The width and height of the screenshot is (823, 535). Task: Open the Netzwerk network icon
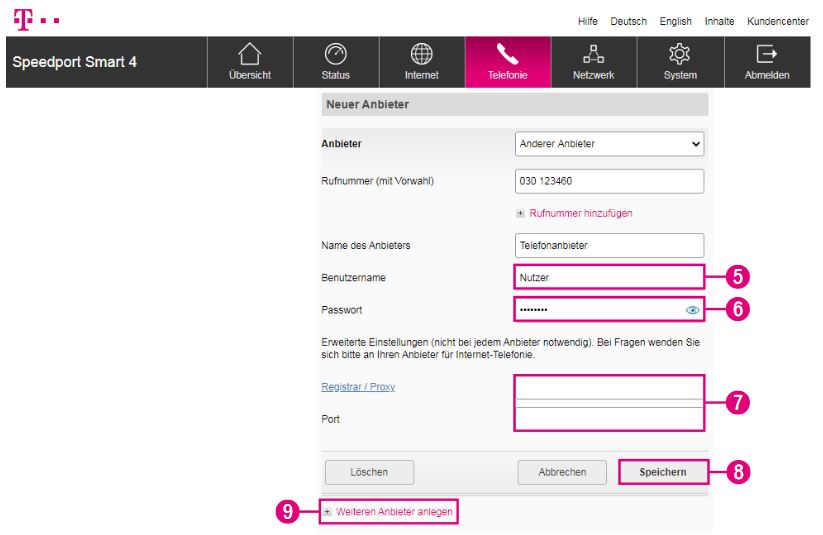coord(593,54)
